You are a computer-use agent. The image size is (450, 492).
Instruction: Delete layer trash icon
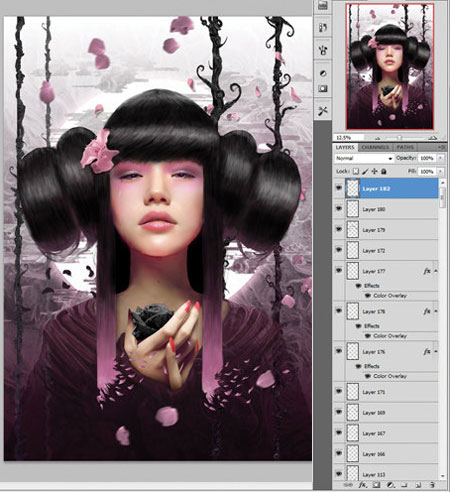click(432, 485)
